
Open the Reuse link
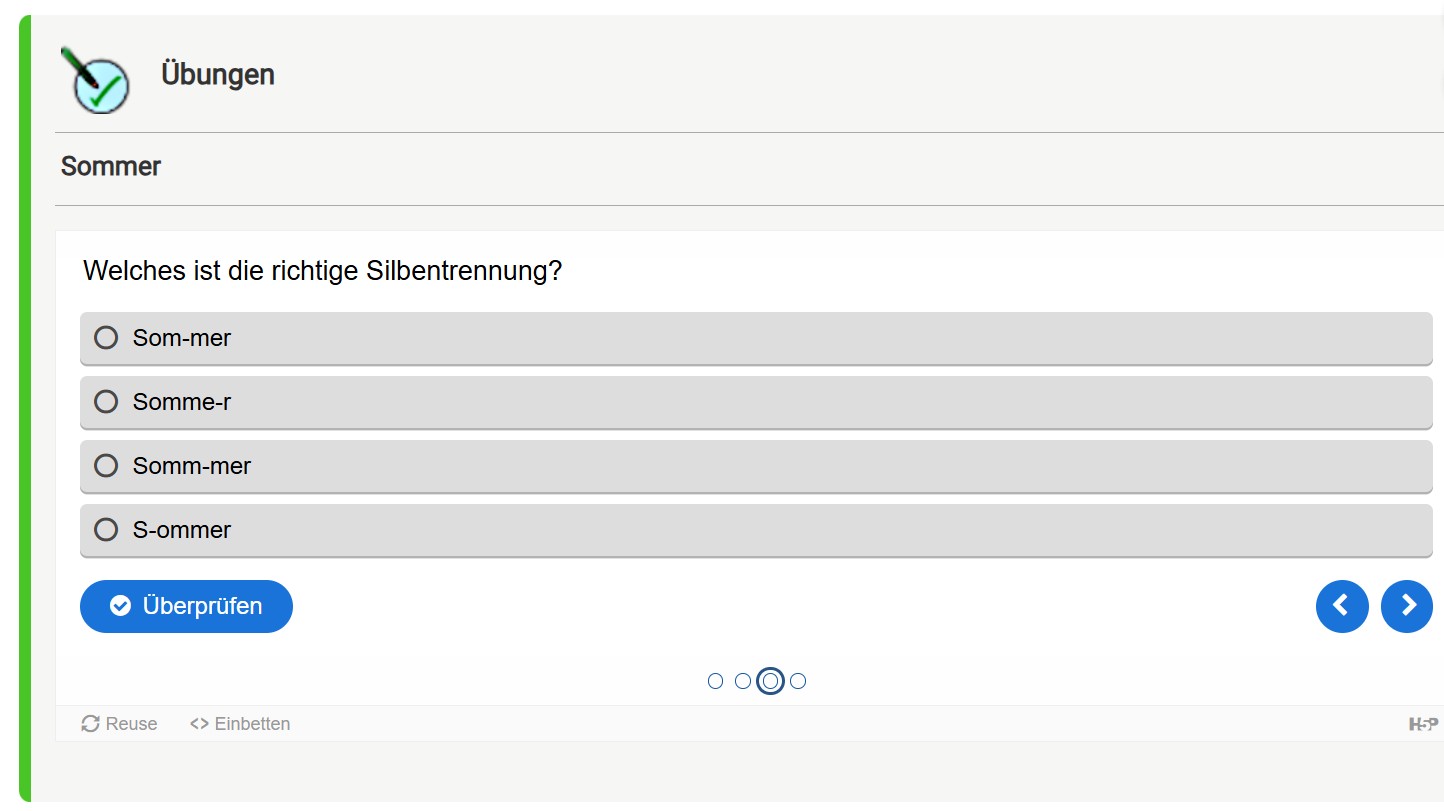(120, 724)
